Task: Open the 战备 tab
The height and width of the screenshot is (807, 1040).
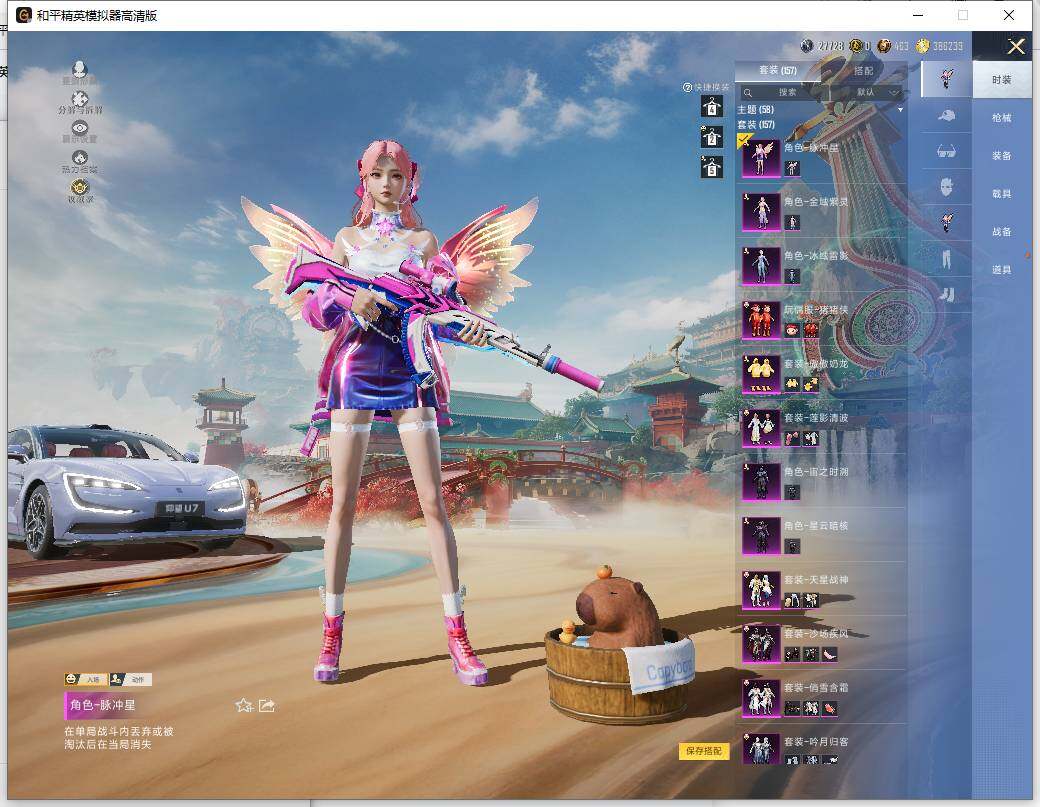Action: click(x=1002, y=231)
